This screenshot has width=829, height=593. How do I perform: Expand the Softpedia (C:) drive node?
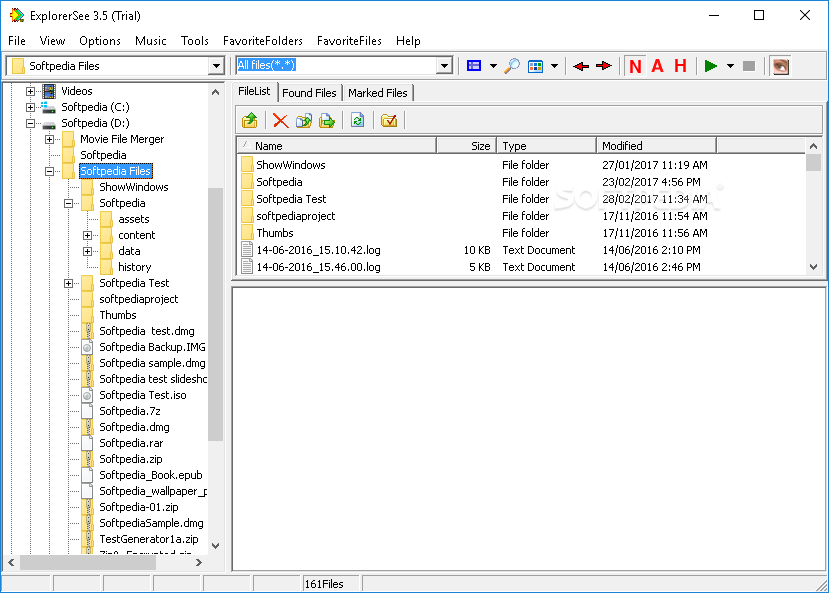click(31, 107)
